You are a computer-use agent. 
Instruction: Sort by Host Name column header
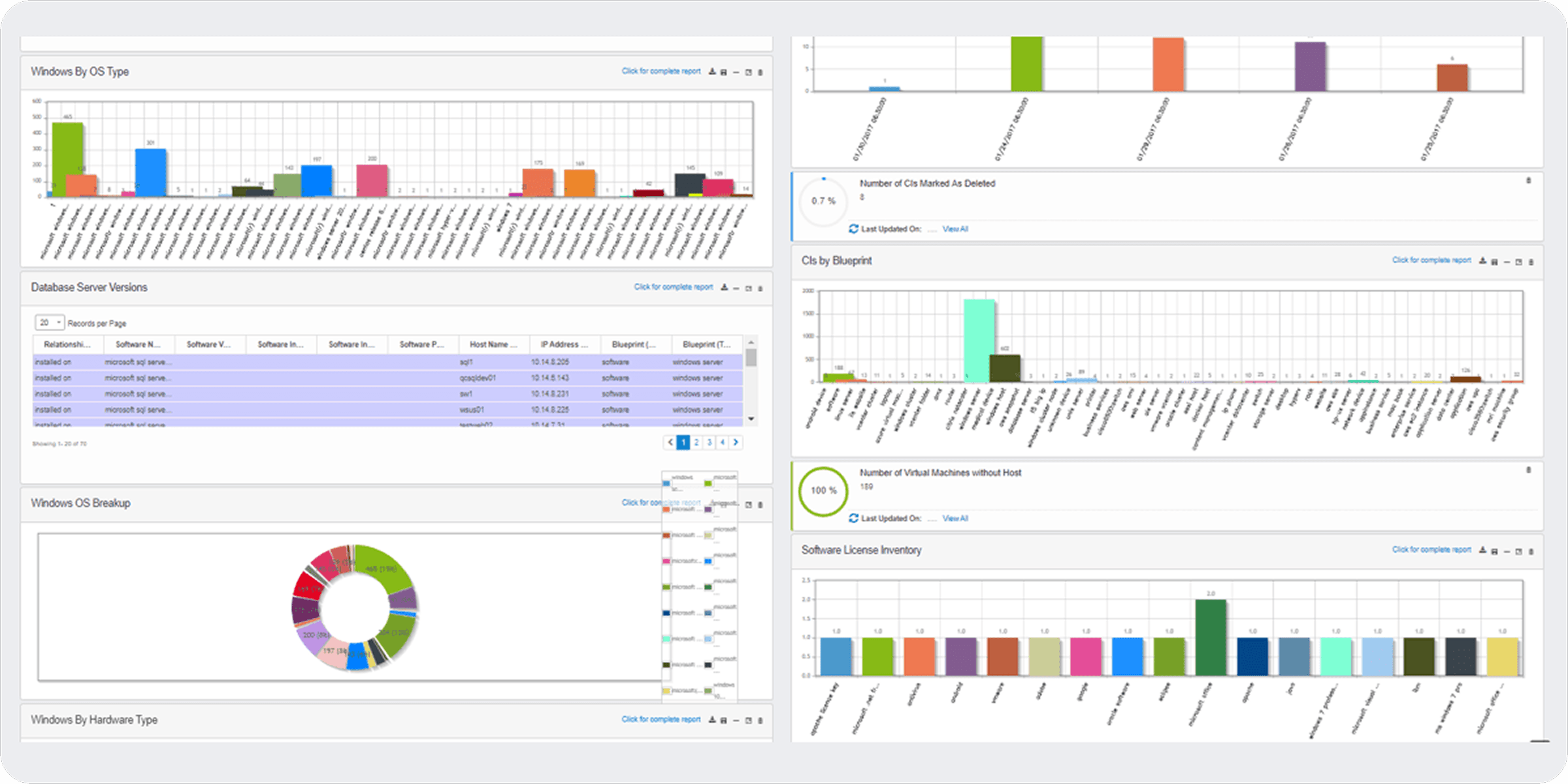click(x=493, y=344)
